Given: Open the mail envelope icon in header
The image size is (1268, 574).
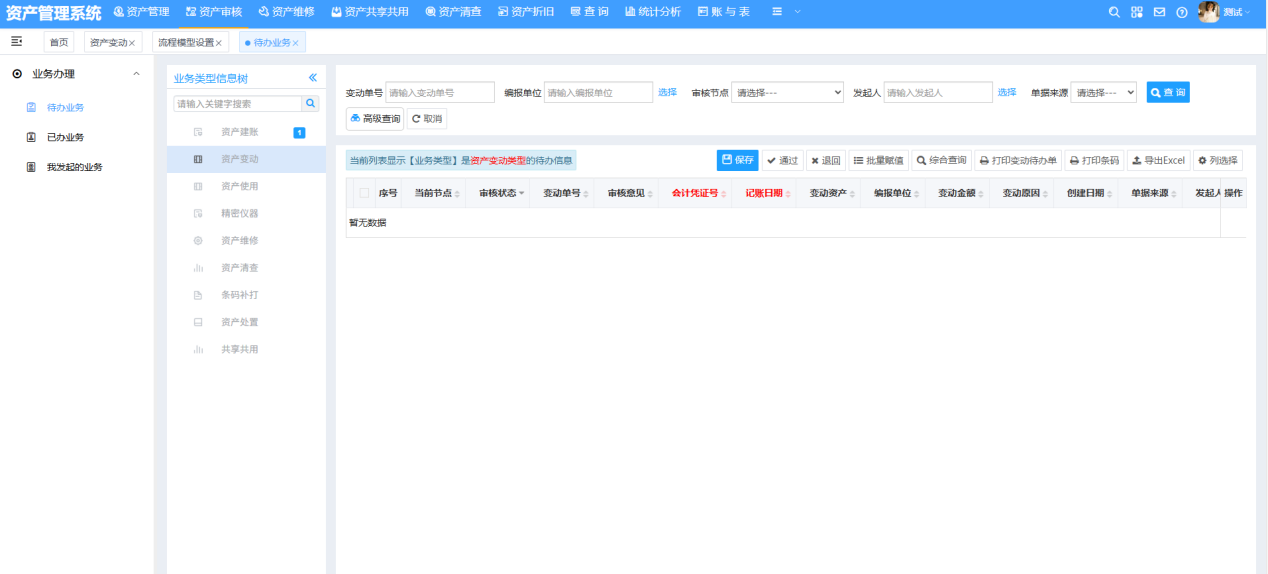Looking at the screenshot, I should 1159,12.
